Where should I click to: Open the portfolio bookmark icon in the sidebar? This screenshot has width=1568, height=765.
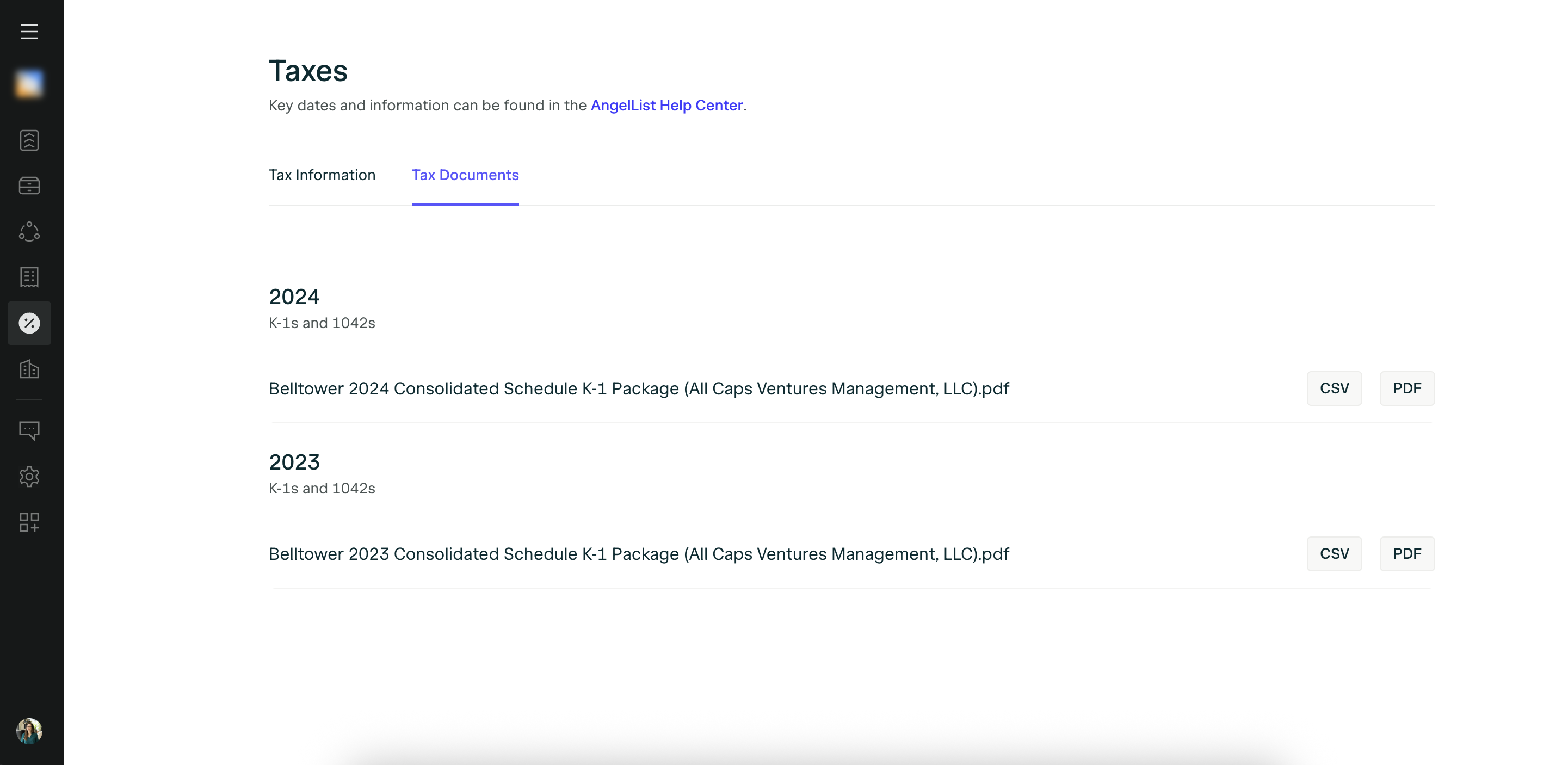(x=29, y=140)
